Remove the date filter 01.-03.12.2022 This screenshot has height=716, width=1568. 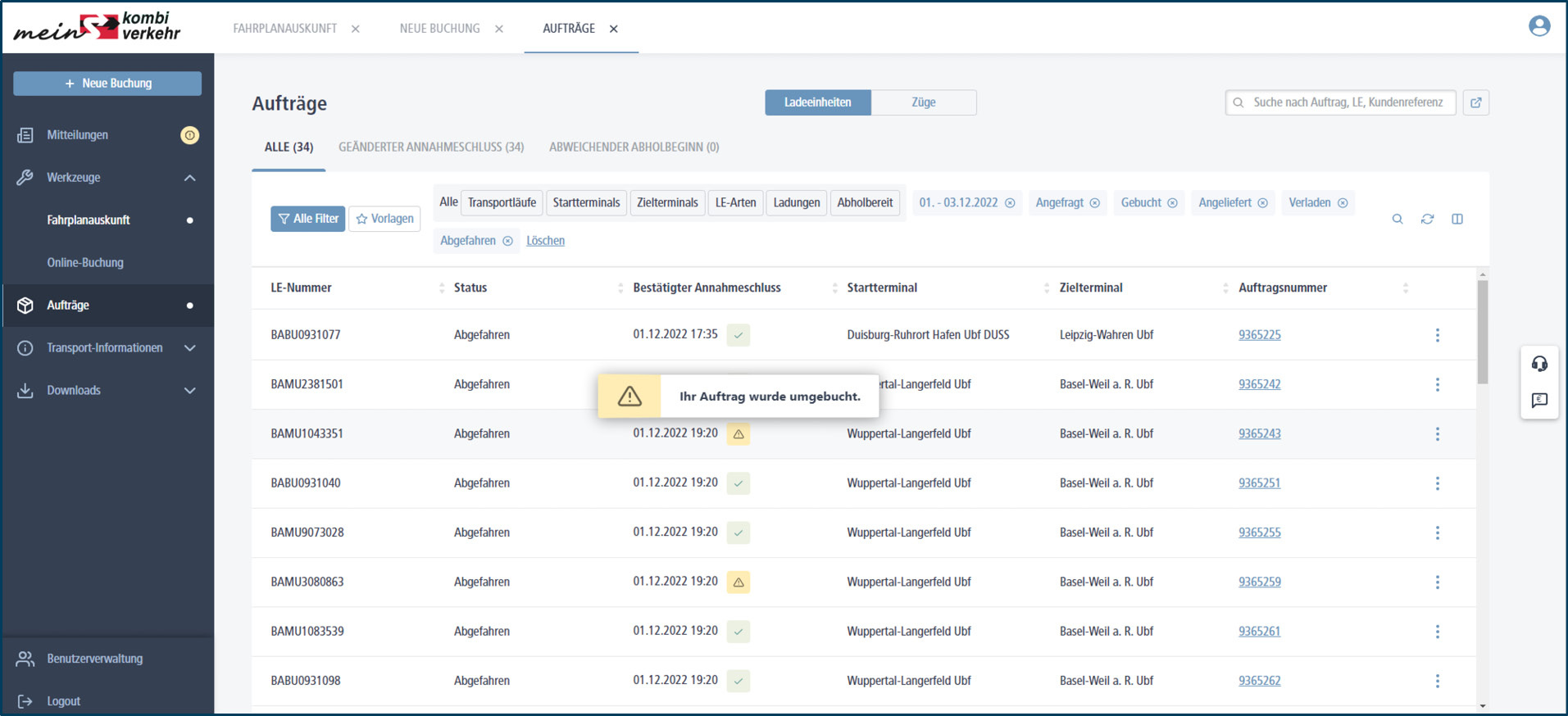coord(1010,203)
